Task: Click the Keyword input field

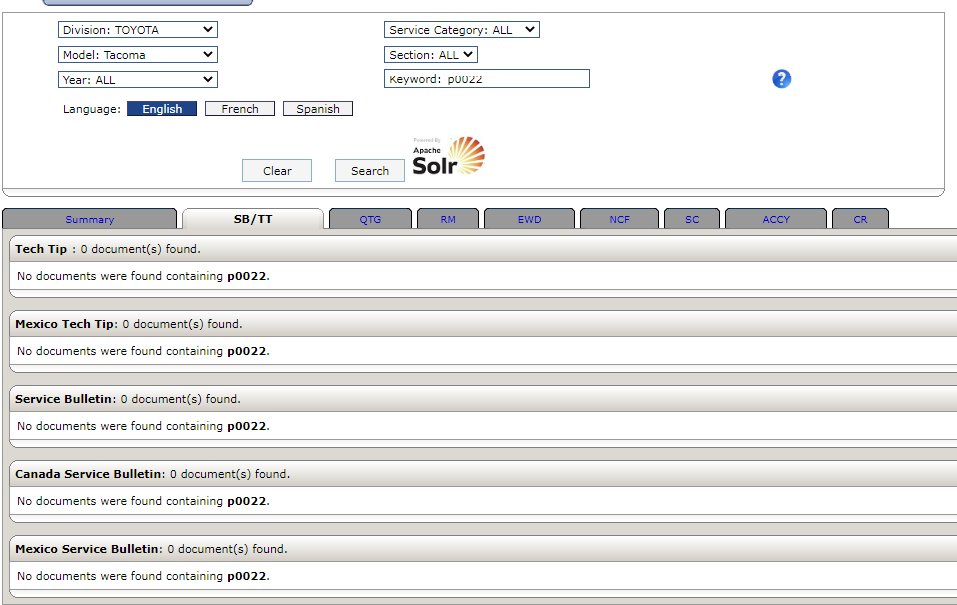Action: click(487, 79)
